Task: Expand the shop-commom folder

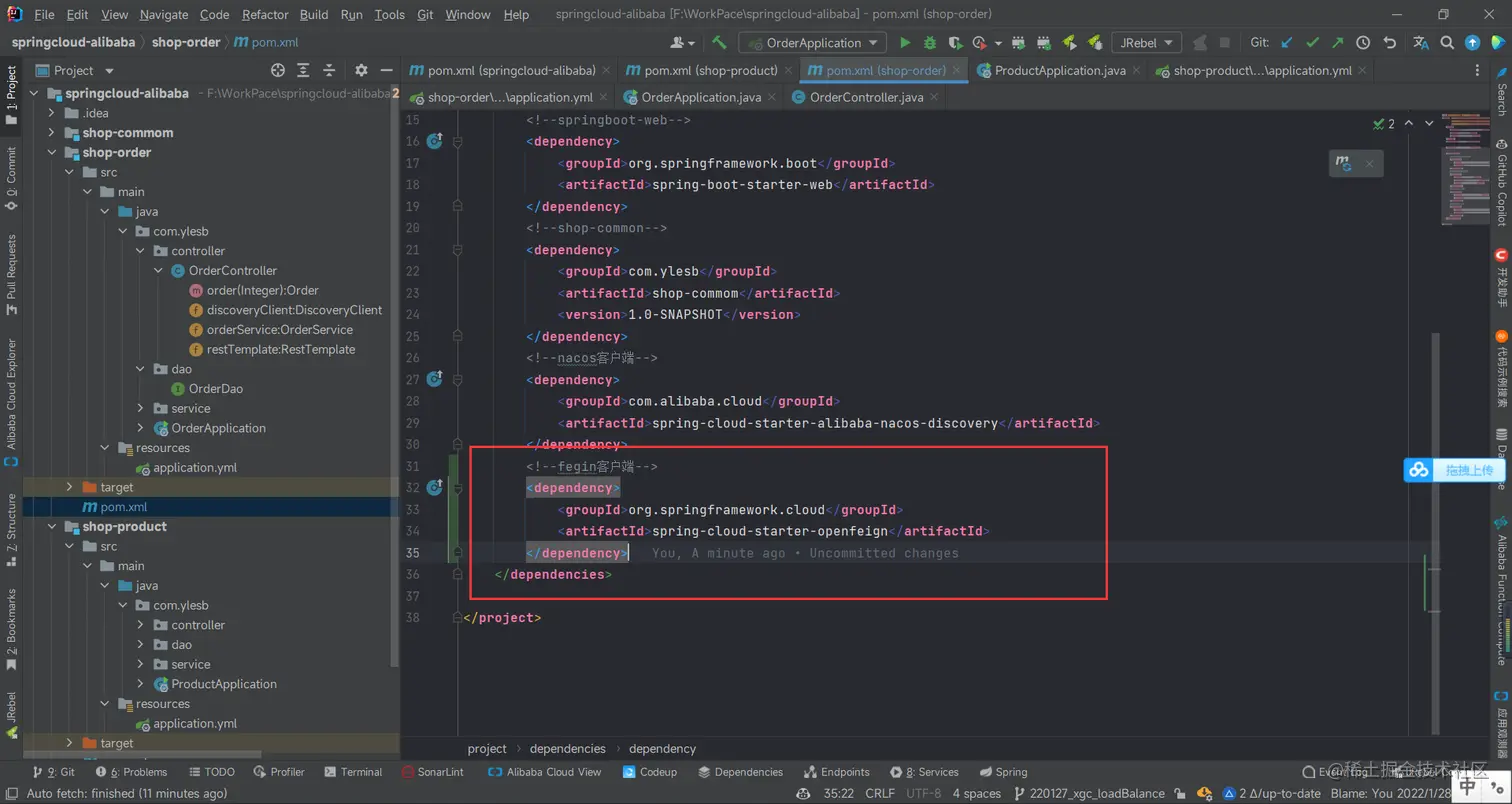Action: coord(53,133)
